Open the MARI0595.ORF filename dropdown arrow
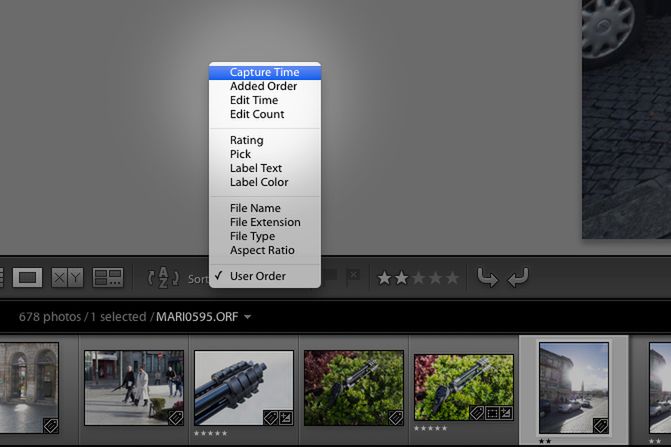This screenshot has width=671, height=447. pyautogui.click(x=247, y=317)
